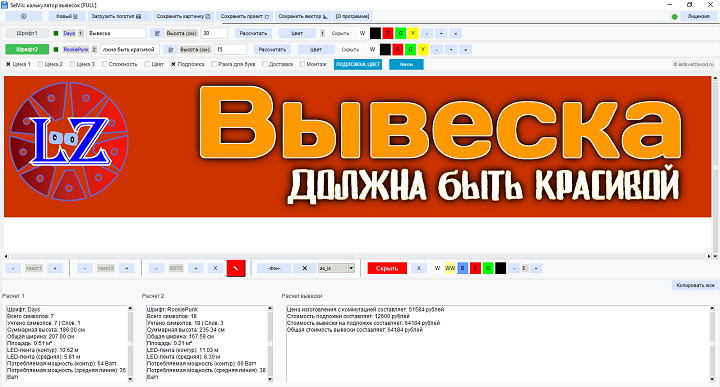The image size is (720, 387).
Task: Focus the height field showing 30
Action: click(x=214, y=33)
